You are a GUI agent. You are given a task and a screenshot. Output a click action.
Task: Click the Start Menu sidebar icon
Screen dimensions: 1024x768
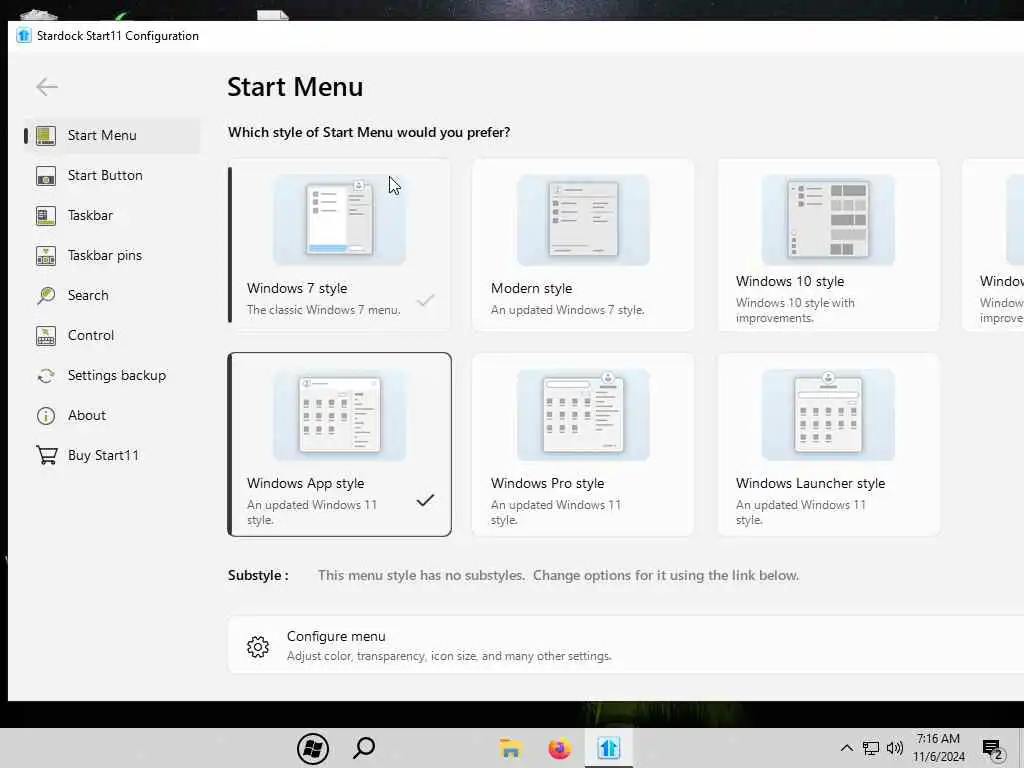tap(46, 135)
